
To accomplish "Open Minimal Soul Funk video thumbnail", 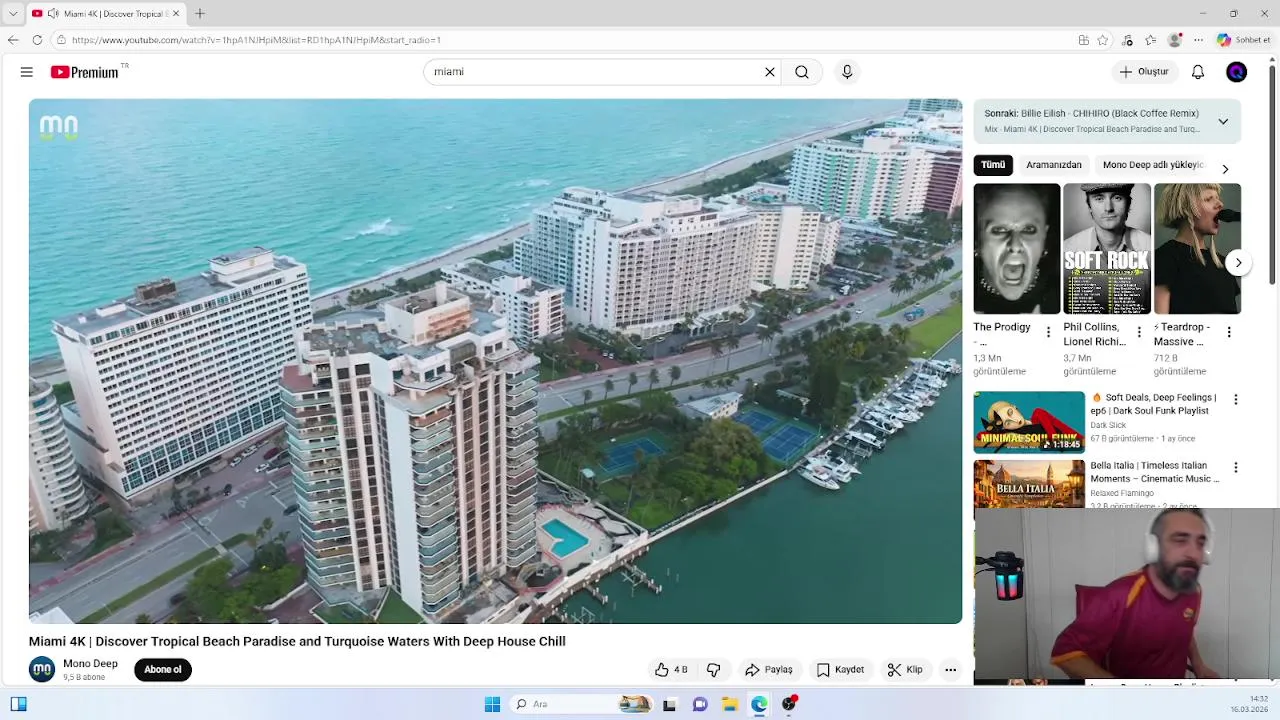I will pos(1029,423).
